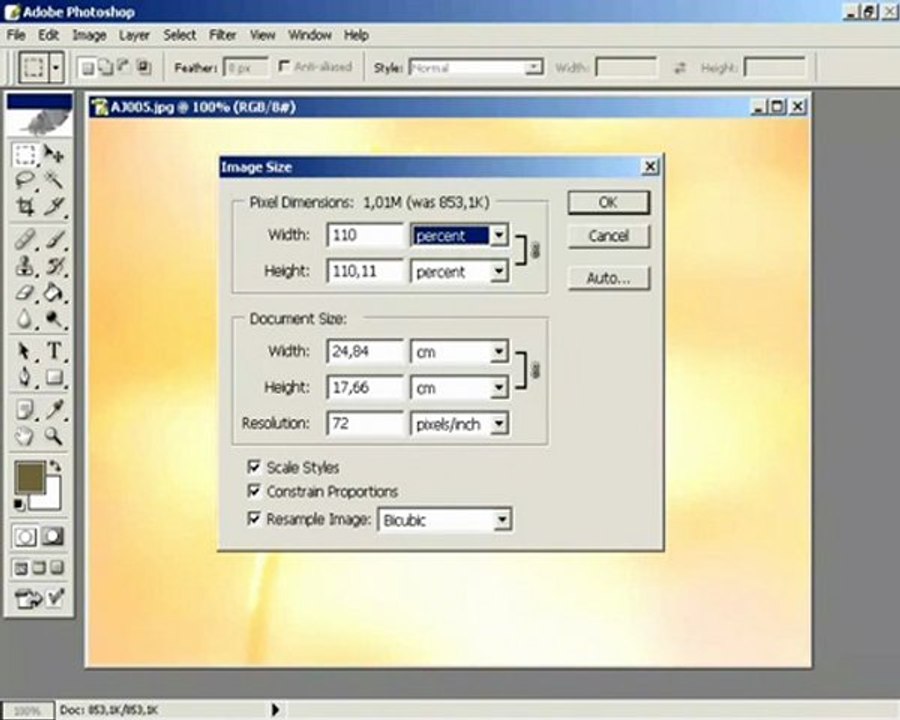The height and width of the screenshot is (720, 900).
Task: Click the Auto... button
Action: pos(608,278)
